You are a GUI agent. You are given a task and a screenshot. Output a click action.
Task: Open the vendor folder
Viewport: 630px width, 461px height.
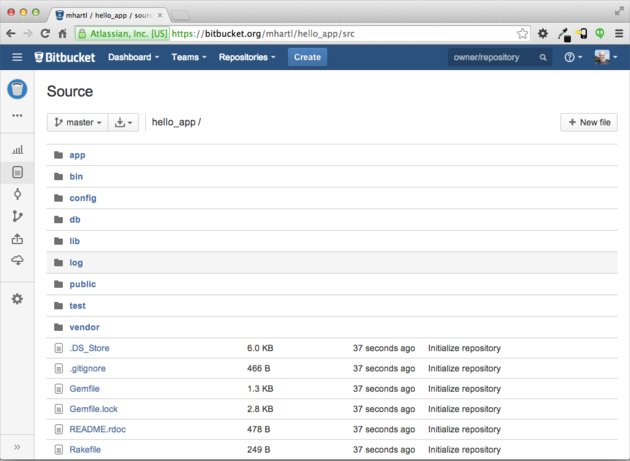tap(84, 327)
